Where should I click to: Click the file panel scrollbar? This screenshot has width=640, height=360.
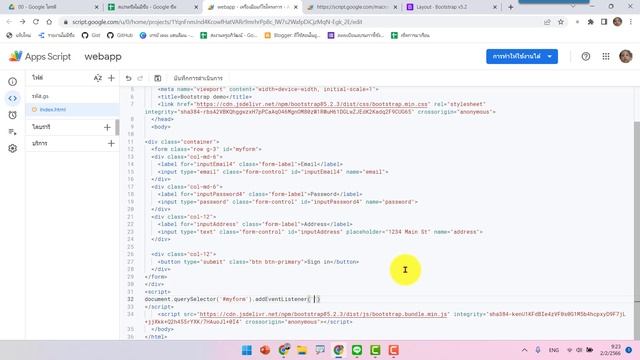click(x=117, y=127)
